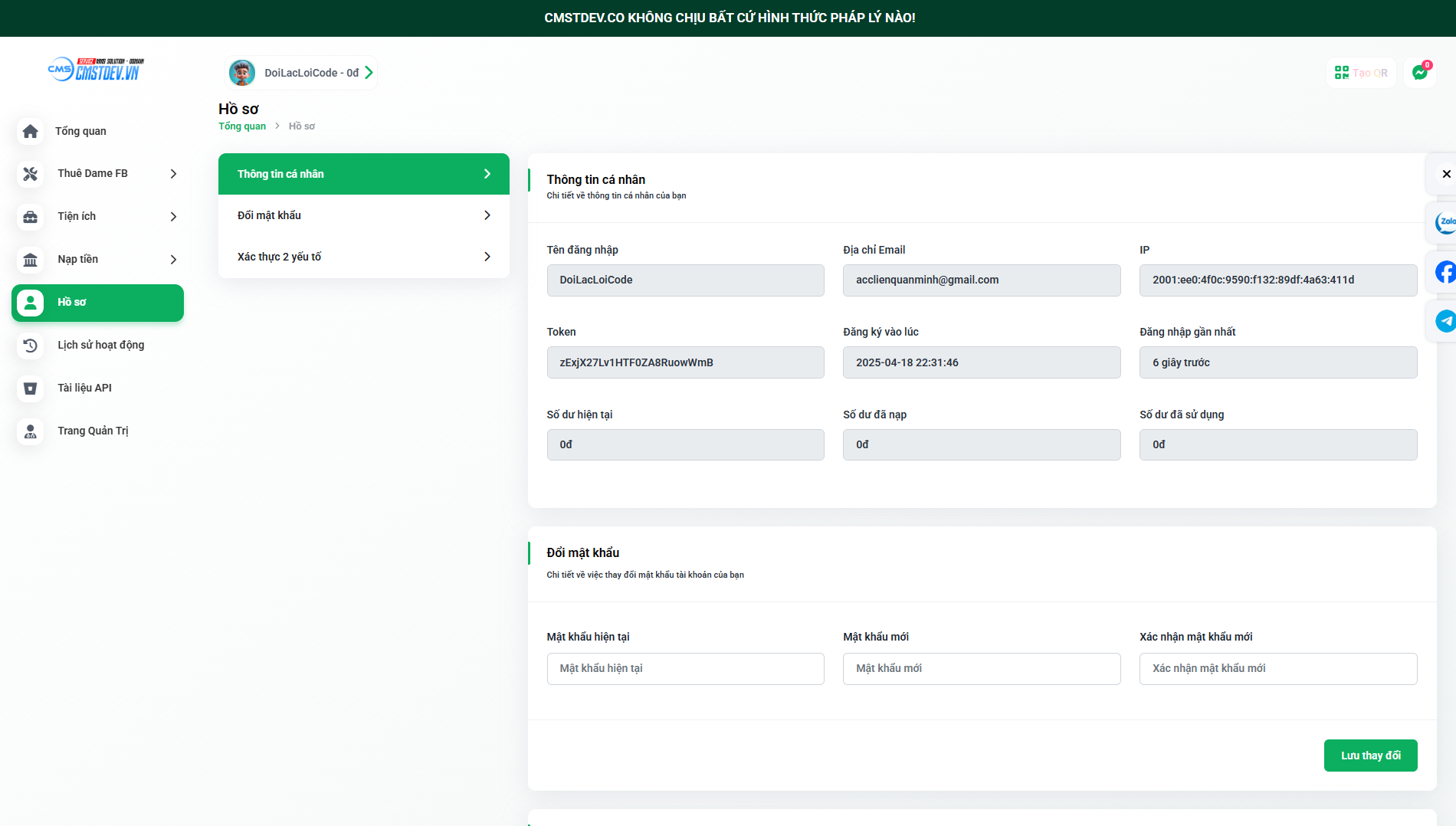This screenshot has width=1456, height=826.
Task: Open DoiLacLoiCode account dropdown
Action: coord(302,73)
